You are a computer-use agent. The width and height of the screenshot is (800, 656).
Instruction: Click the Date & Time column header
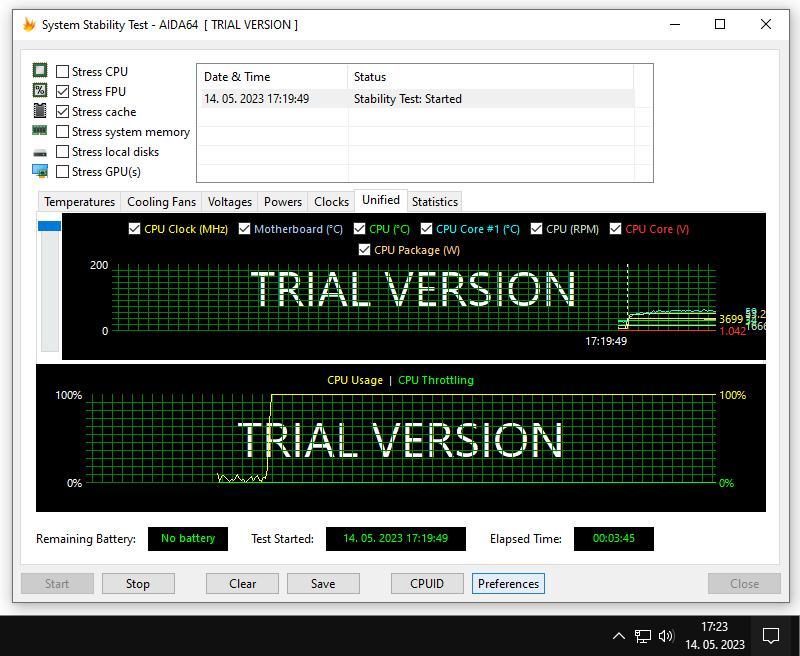pyautogui.click(x=272, y=77)
